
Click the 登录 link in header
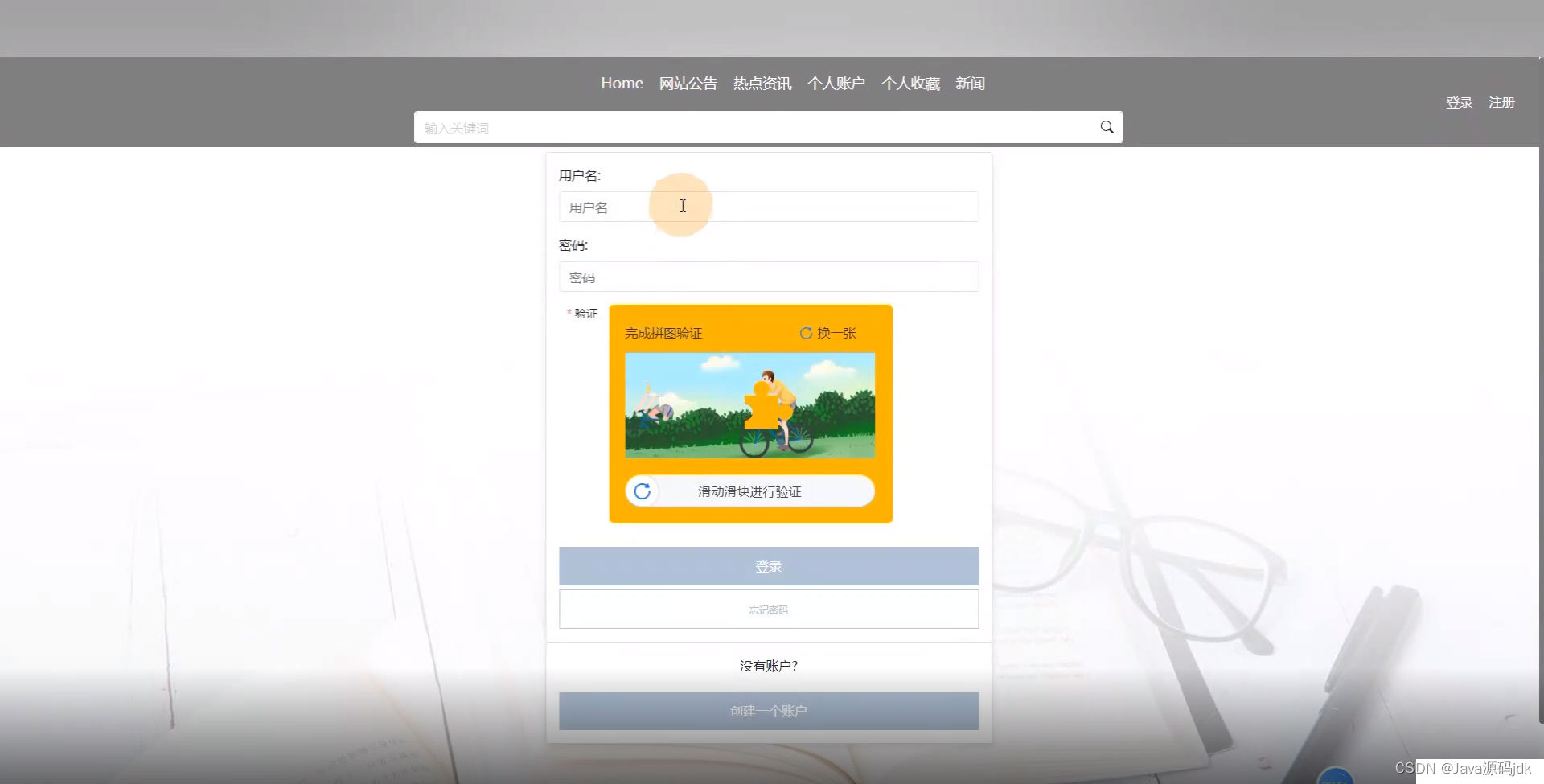tap(1459, 102)
